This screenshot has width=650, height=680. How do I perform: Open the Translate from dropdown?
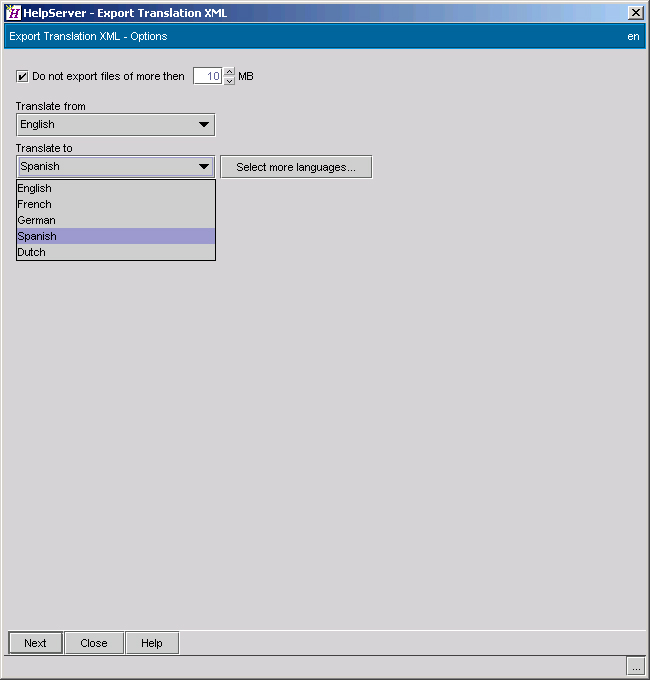point(115,125)
